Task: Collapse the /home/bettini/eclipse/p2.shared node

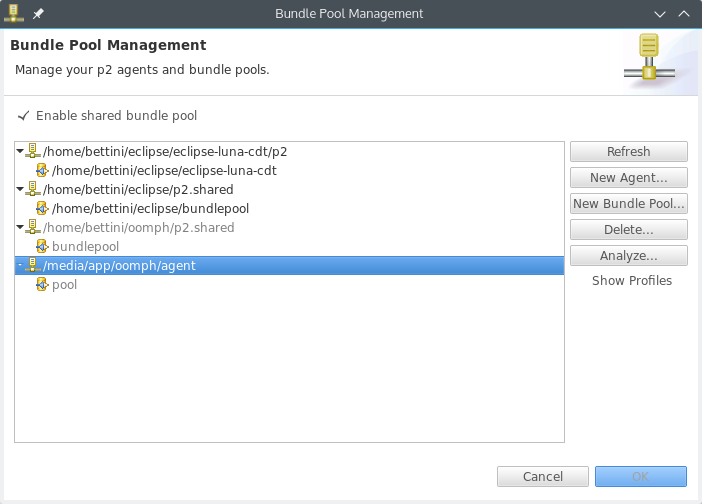Action: (x=20, y=189)
